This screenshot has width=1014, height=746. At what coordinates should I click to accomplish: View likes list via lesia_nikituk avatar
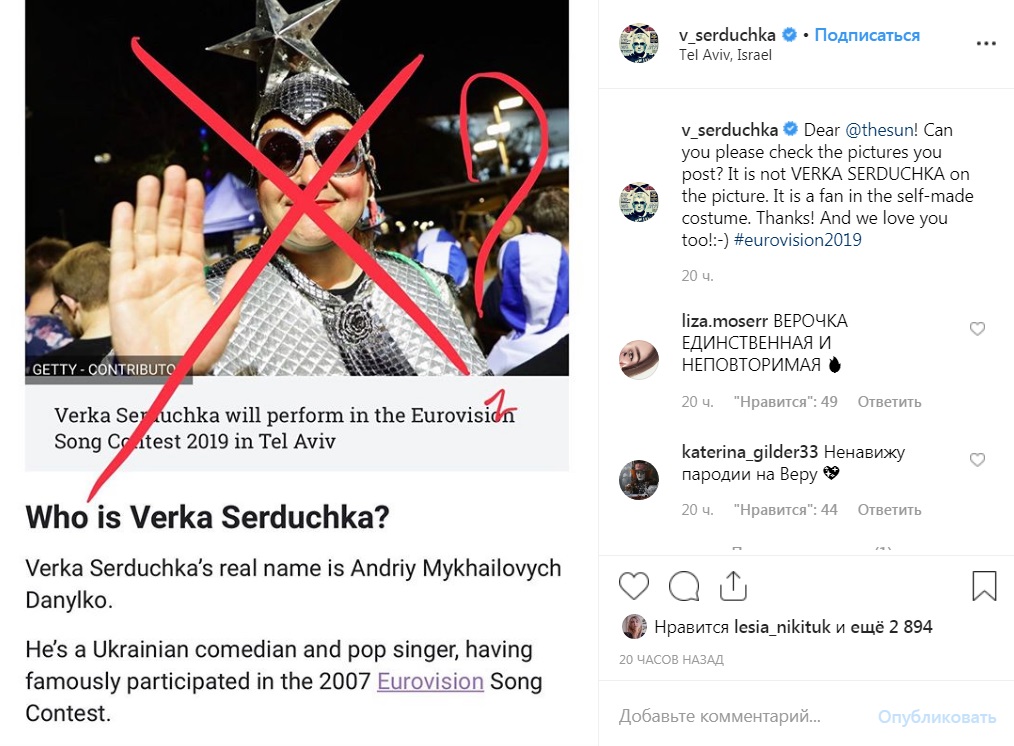pos(634,626)
